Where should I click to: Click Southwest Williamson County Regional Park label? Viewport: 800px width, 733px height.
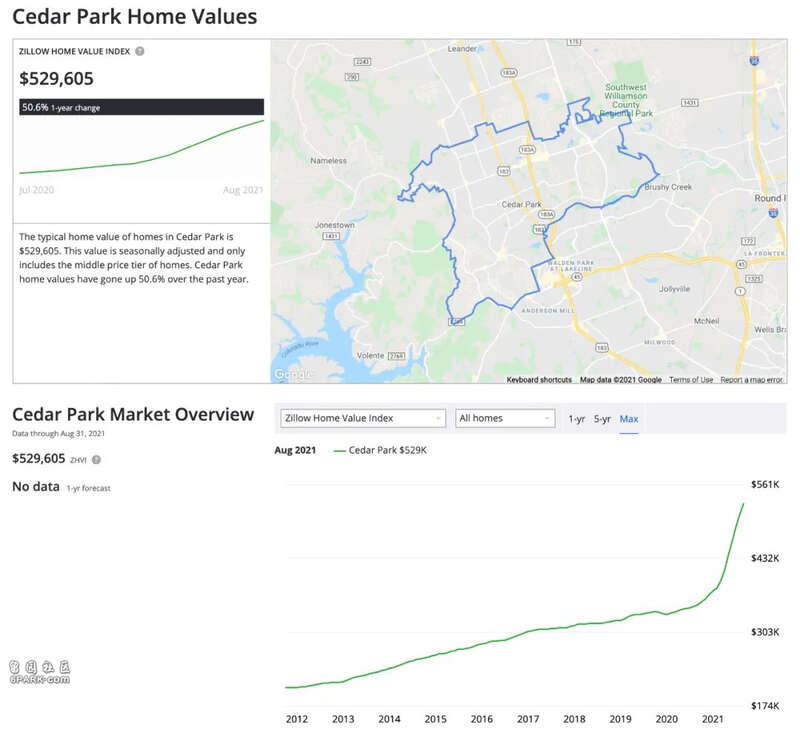point(626,100)
